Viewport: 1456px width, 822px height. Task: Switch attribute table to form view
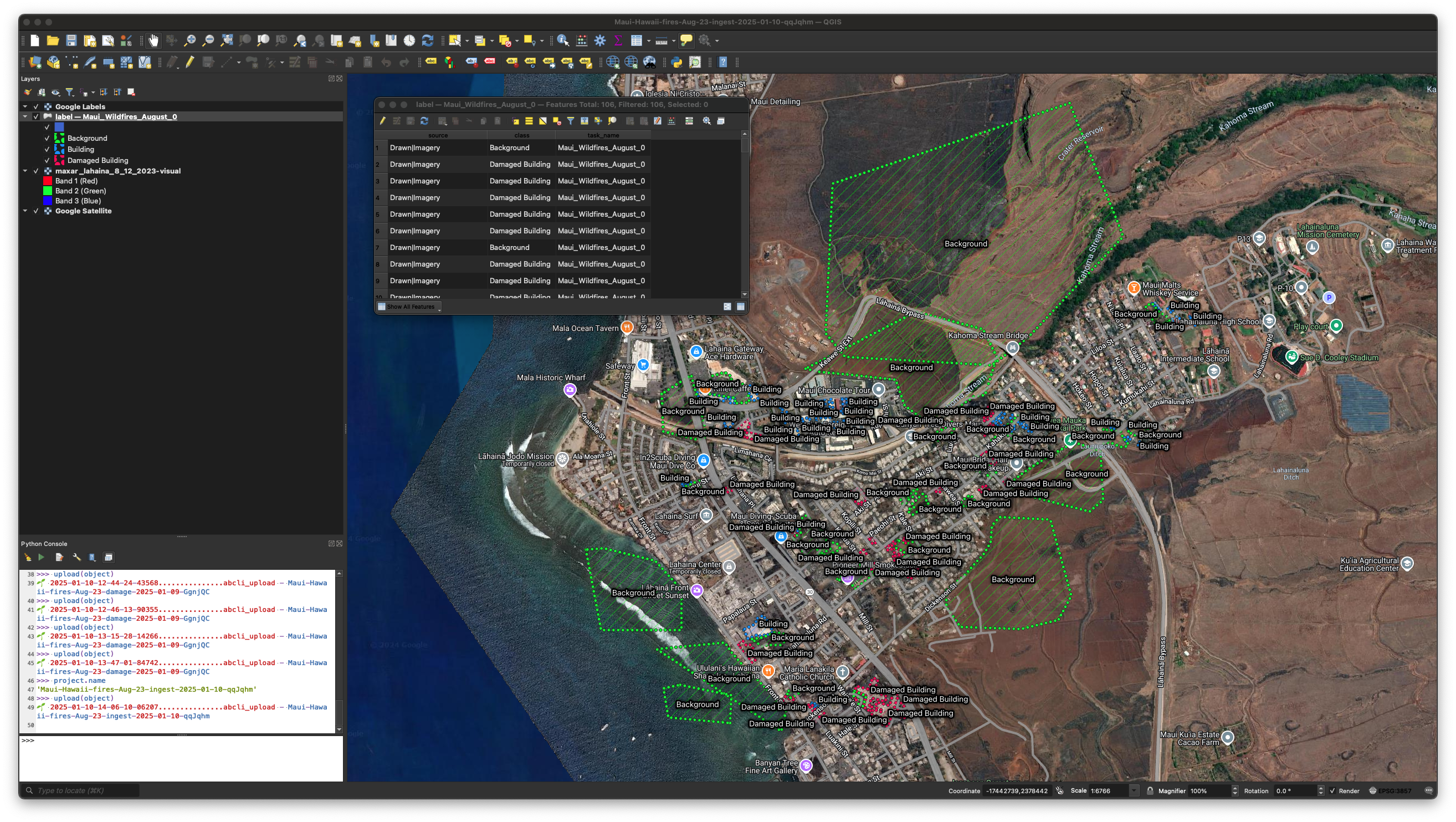pyautogui.click(x=727, y=307)
